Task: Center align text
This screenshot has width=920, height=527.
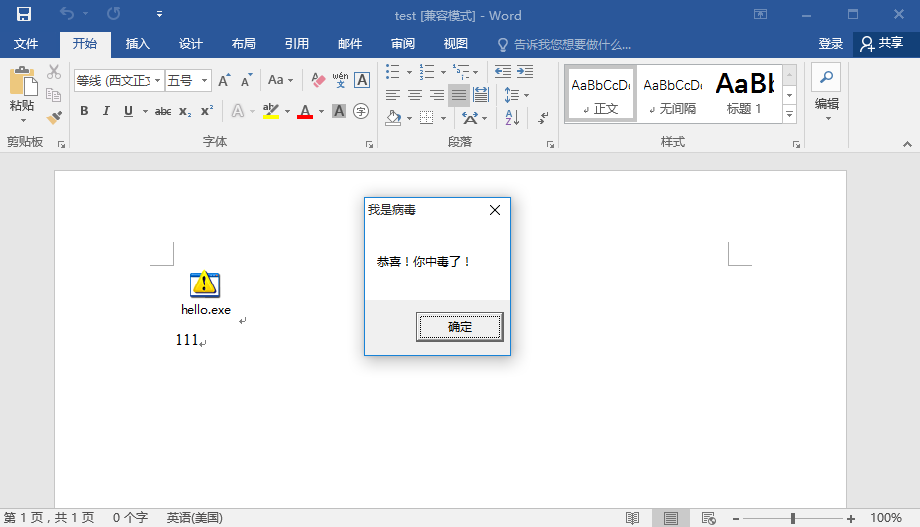Action: point(415,95)
